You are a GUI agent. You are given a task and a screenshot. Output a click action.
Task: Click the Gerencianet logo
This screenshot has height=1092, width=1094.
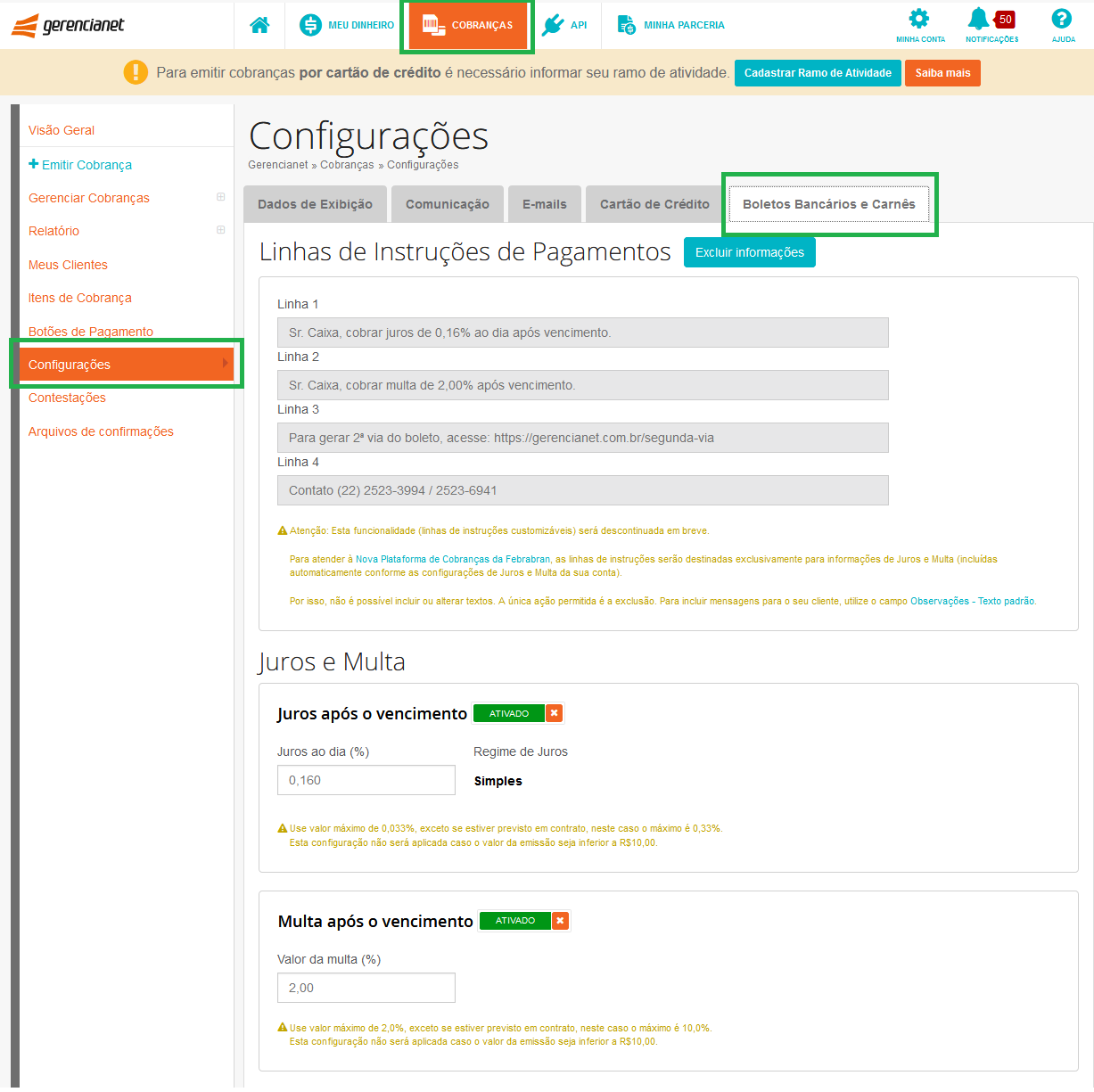(68, 25)
